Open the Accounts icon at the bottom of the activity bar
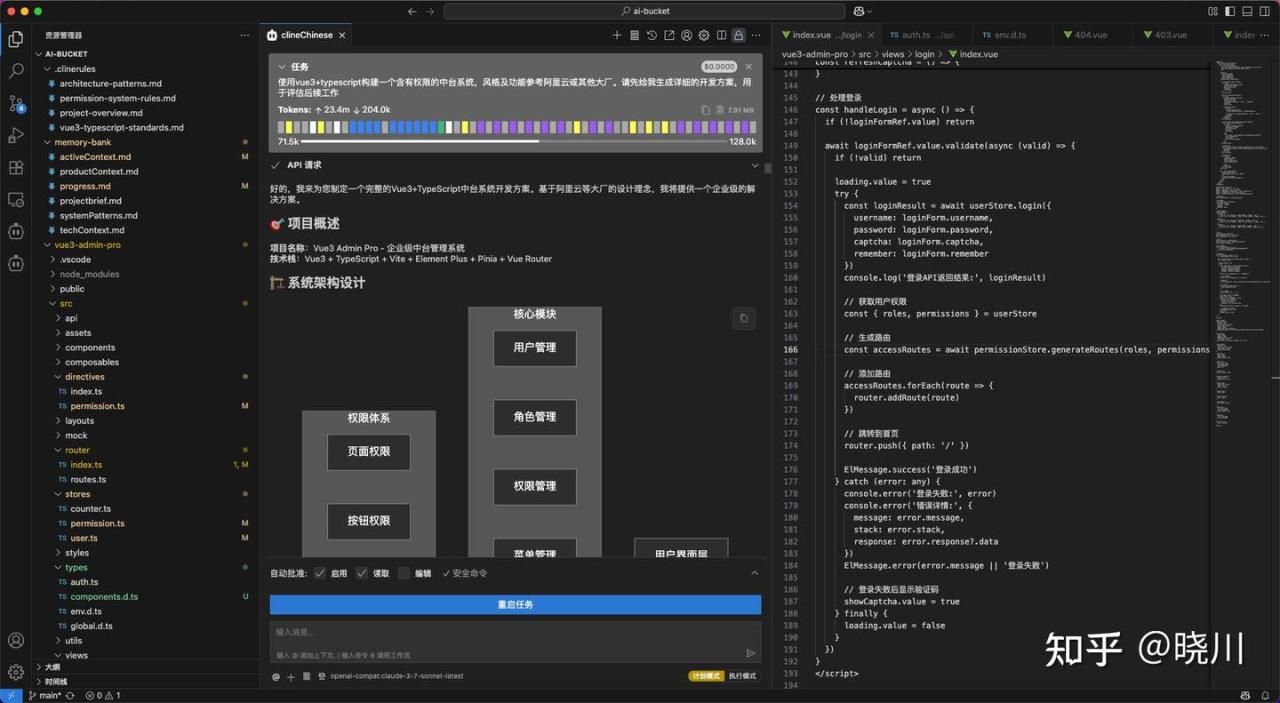 pos(16,640)
